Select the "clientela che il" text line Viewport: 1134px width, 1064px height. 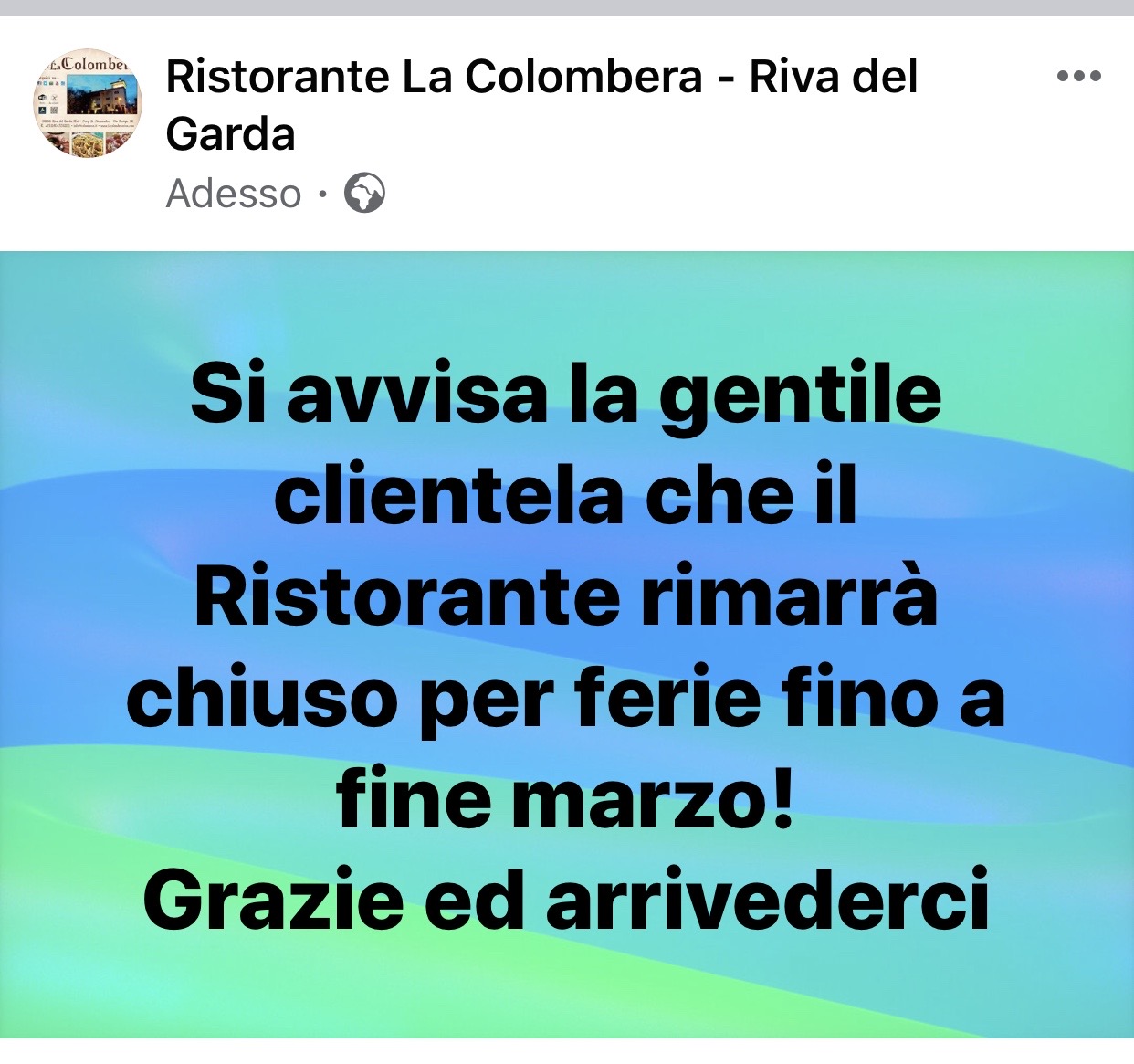566,496
